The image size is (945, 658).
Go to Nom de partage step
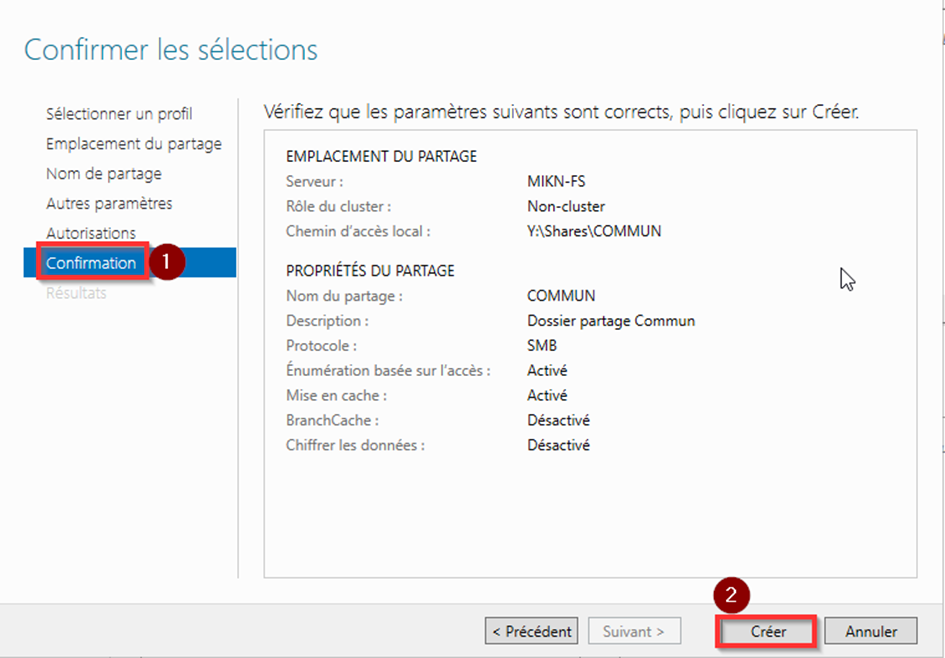pos(104,174)
